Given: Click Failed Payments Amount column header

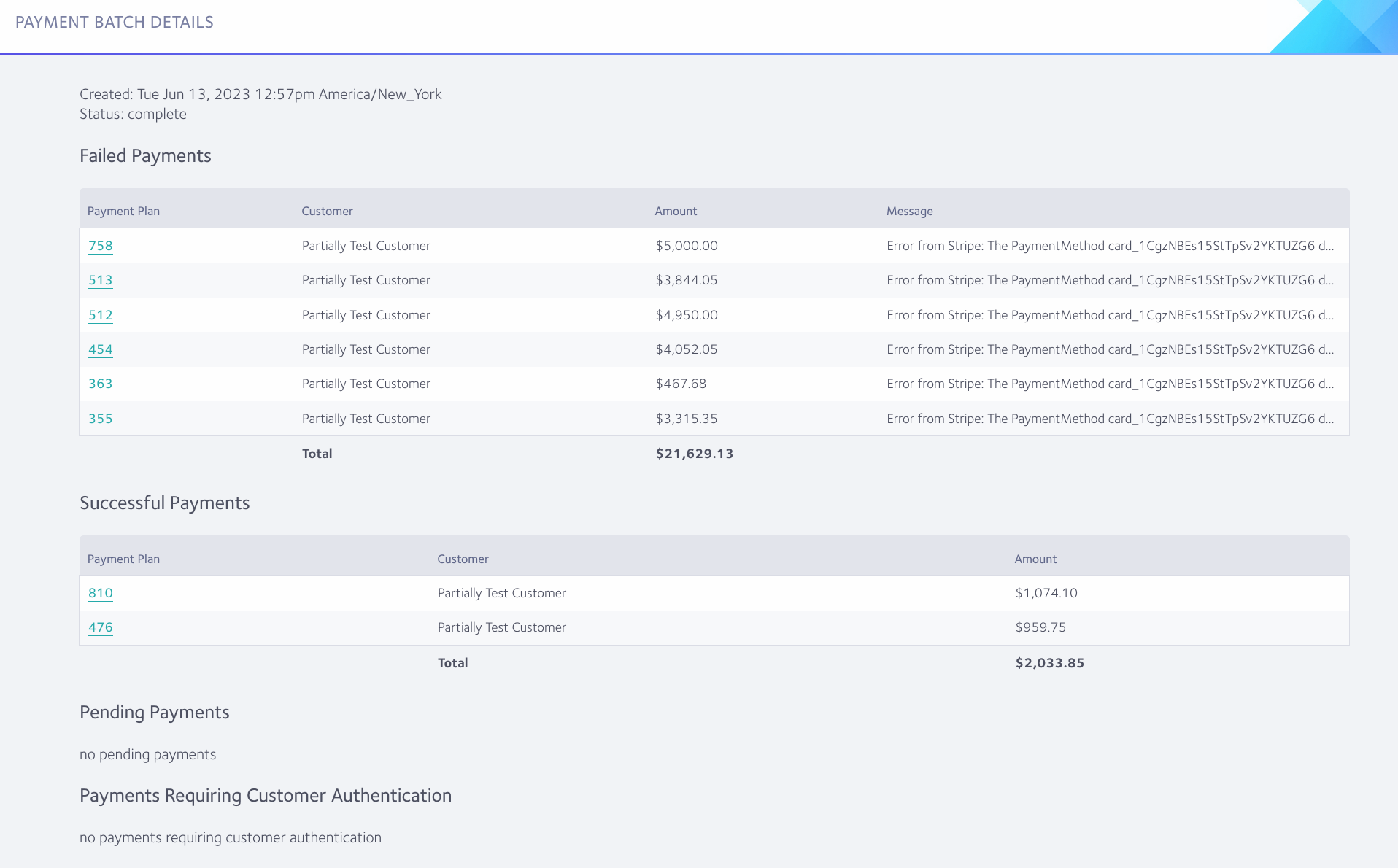Looking at the screenshot, I should click(x=676, y=211).
